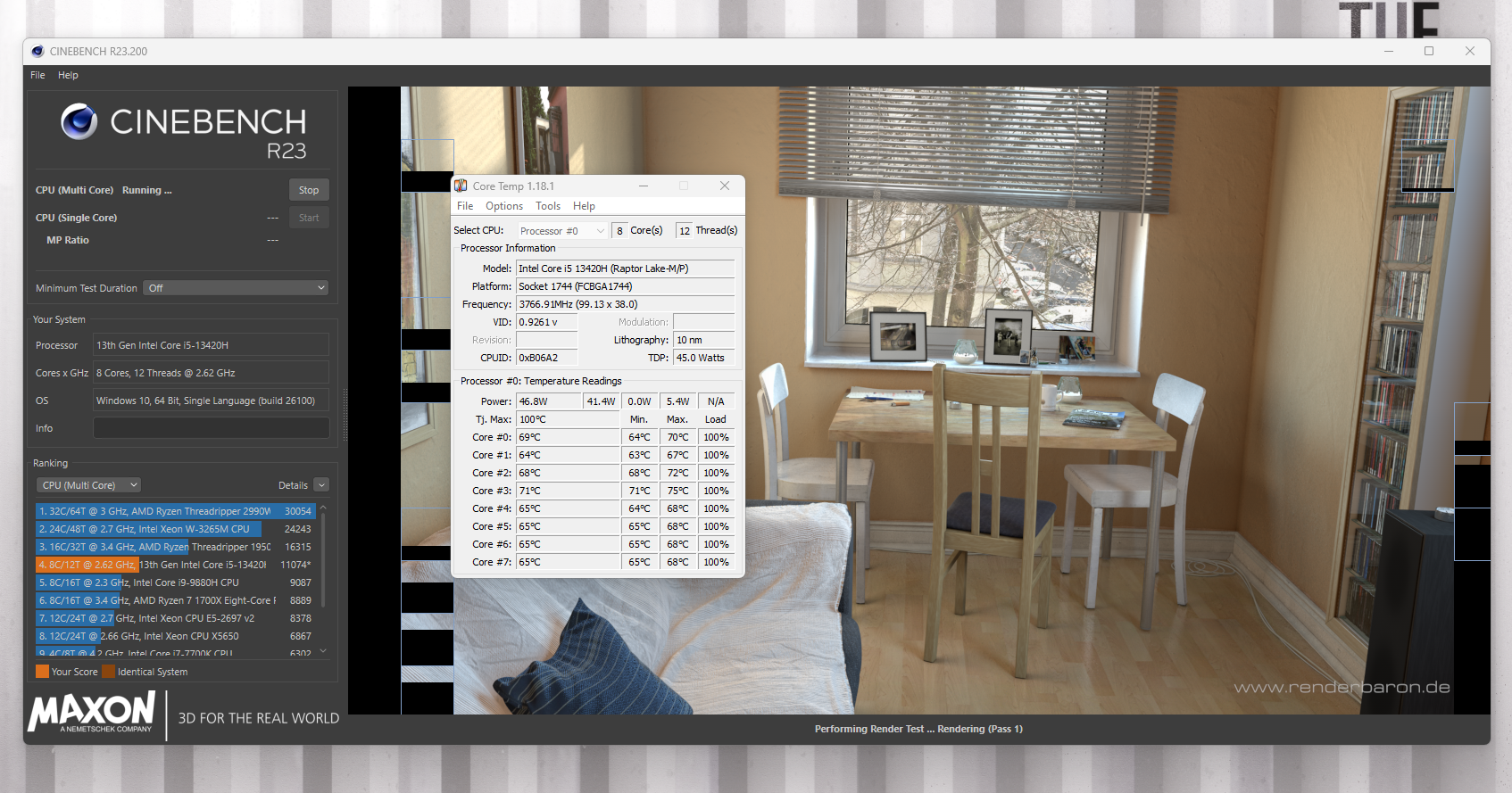Click the Cinebench R23 logo sphere
The width and height of the screenshot is (1512, 793).
(x=79, y=121)
